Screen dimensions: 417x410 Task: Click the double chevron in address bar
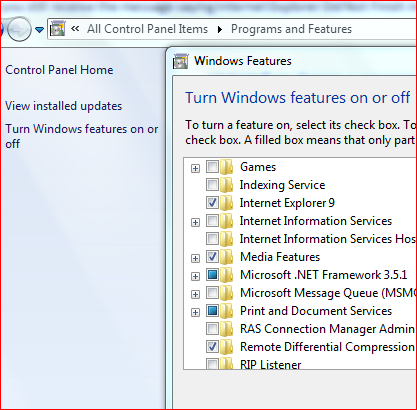[x=75, y=29]
